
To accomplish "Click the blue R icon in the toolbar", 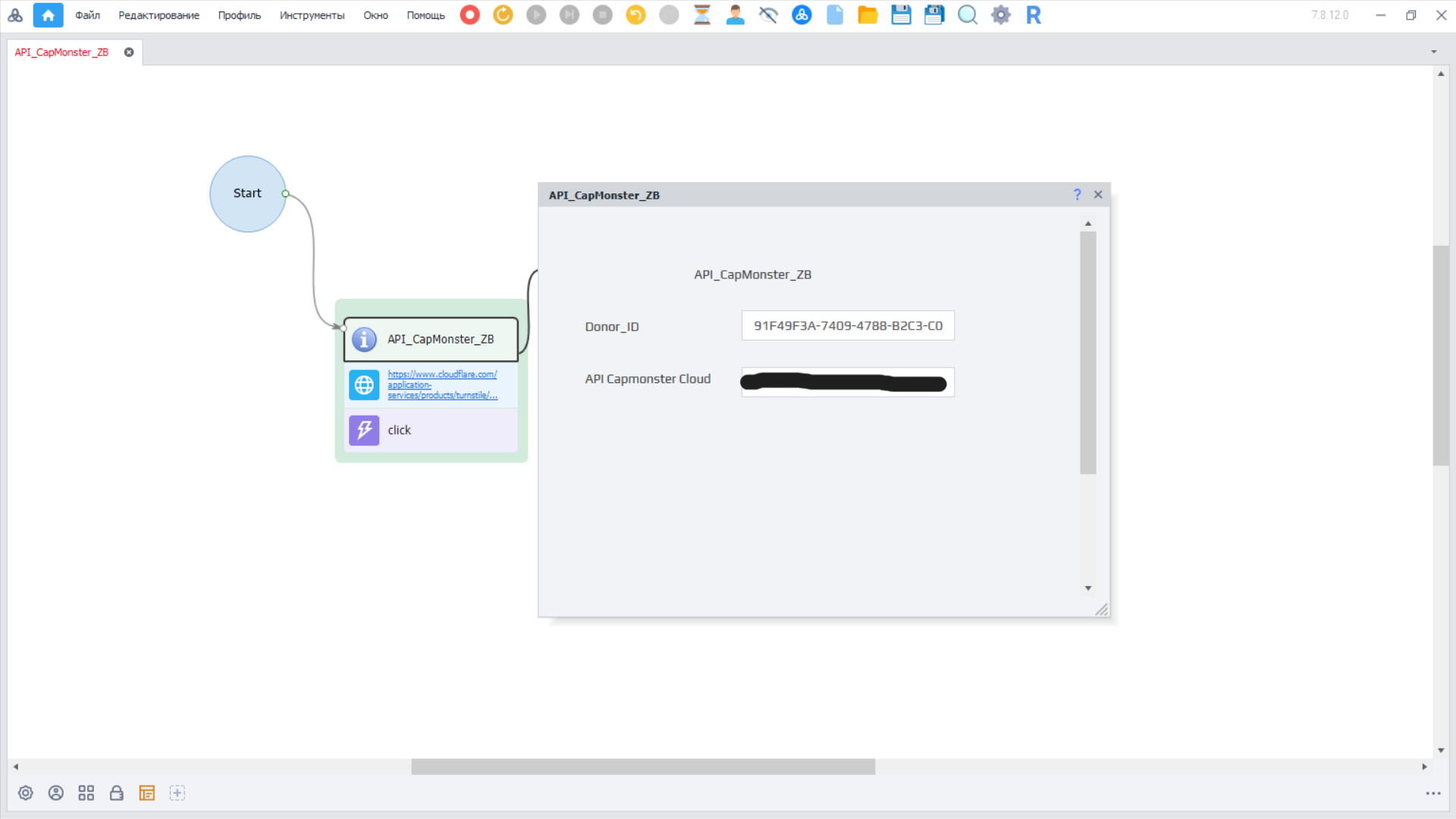I will (1034, 15).
